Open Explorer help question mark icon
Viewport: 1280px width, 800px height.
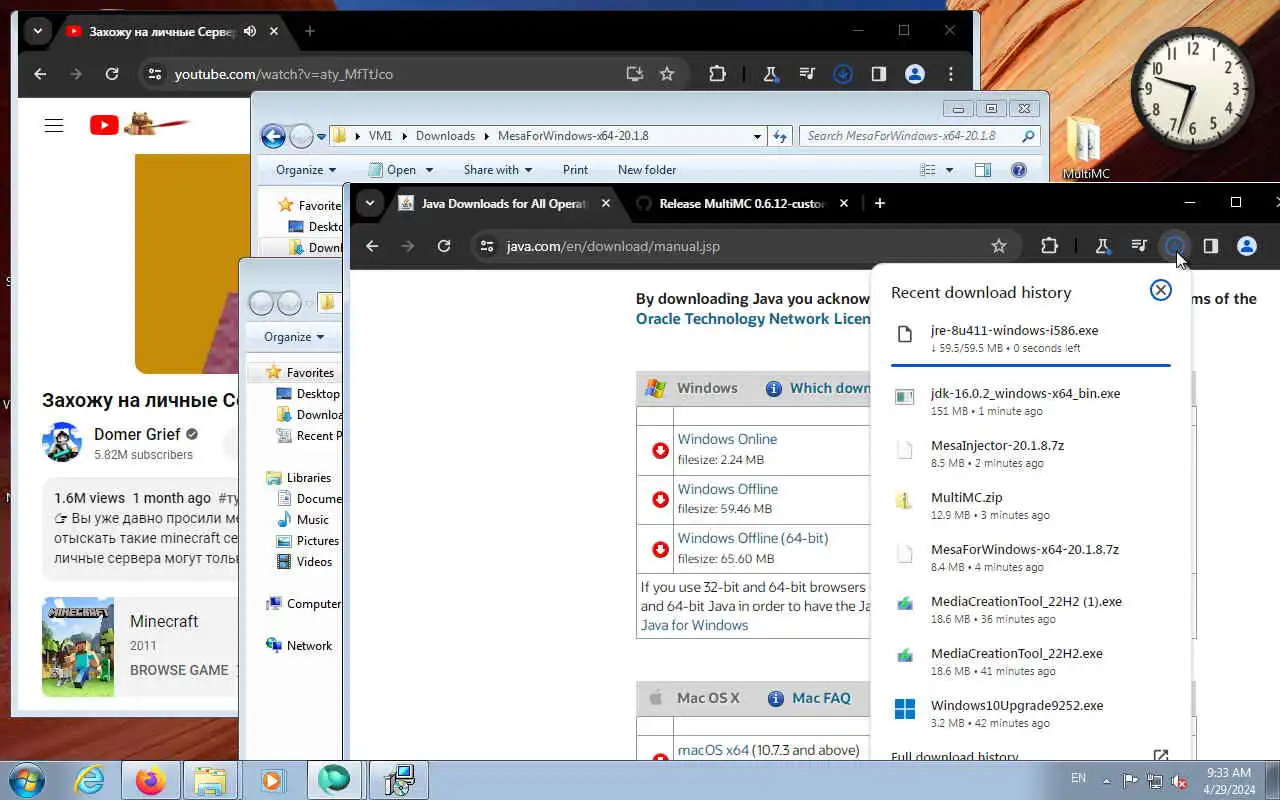coord(1019,170)
